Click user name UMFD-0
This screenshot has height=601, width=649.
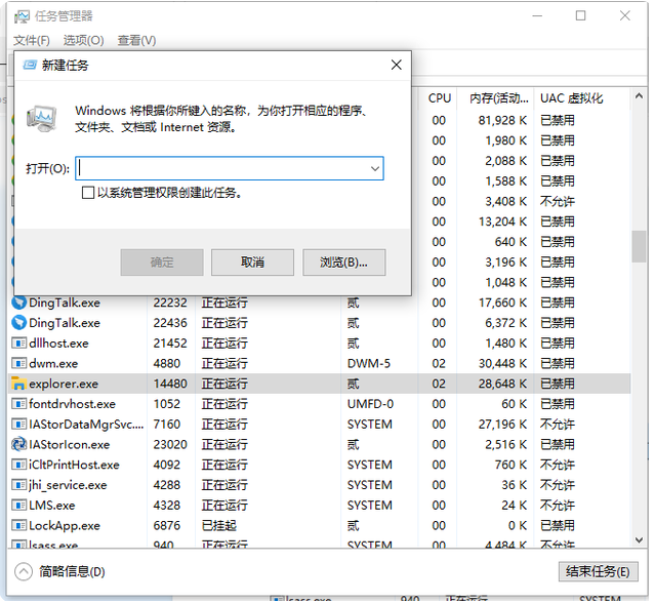pos(370,404)
